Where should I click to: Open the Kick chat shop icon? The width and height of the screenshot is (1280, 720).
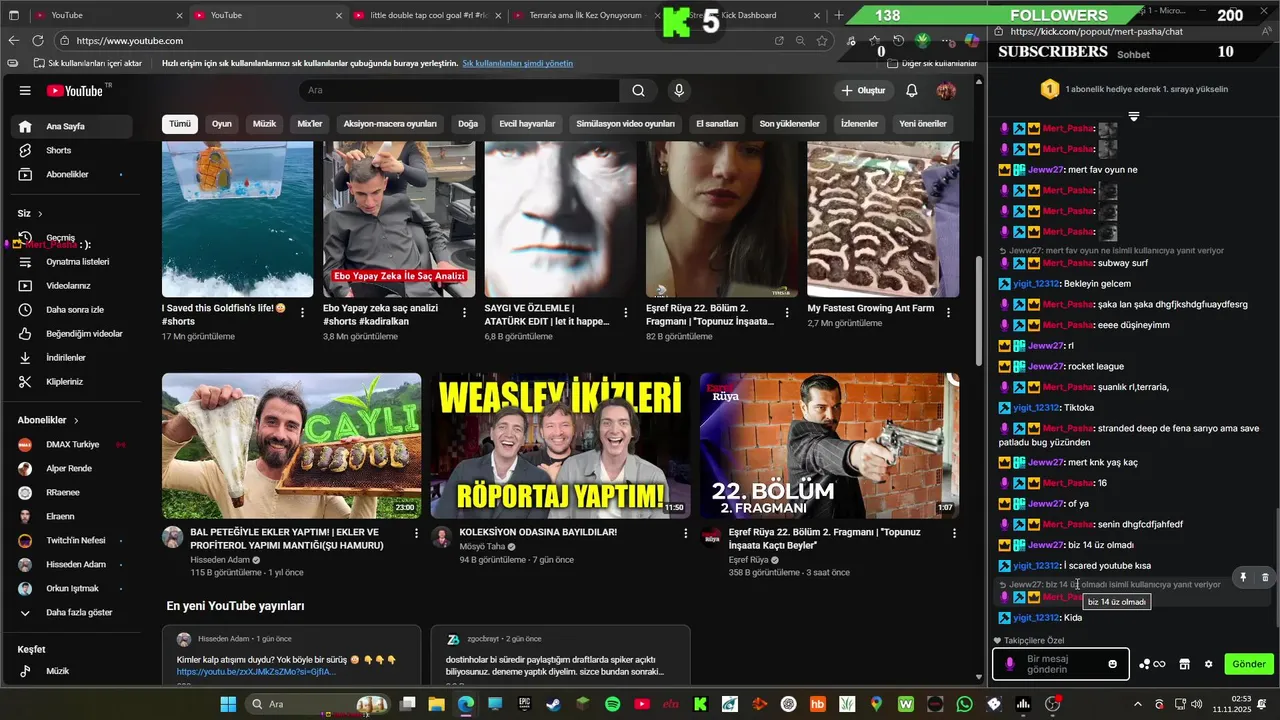pos(1184,664)
